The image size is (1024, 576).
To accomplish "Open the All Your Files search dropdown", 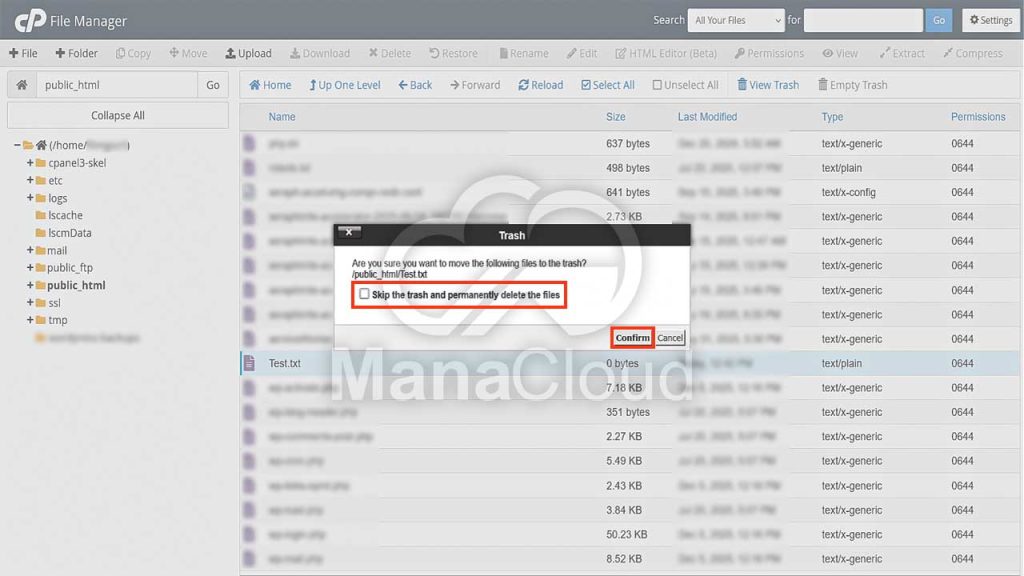I will pos(737,20).
